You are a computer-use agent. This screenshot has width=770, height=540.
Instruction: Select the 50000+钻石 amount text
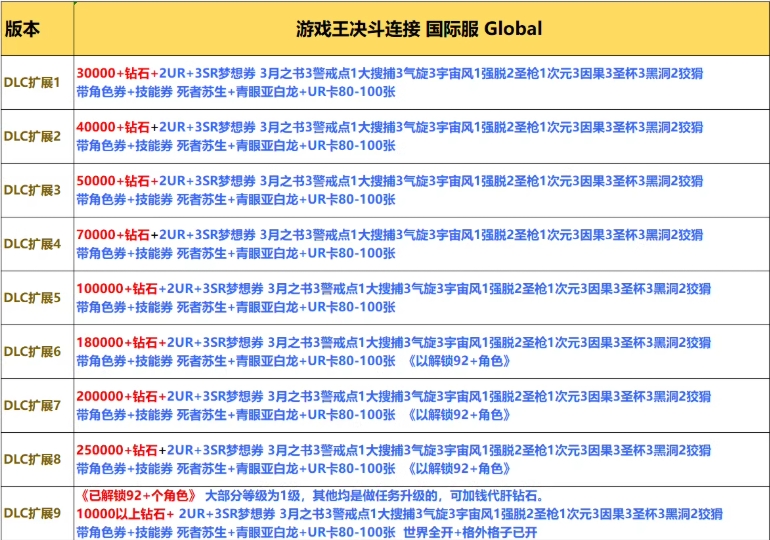pyautogui.click(x=112, y=181)
